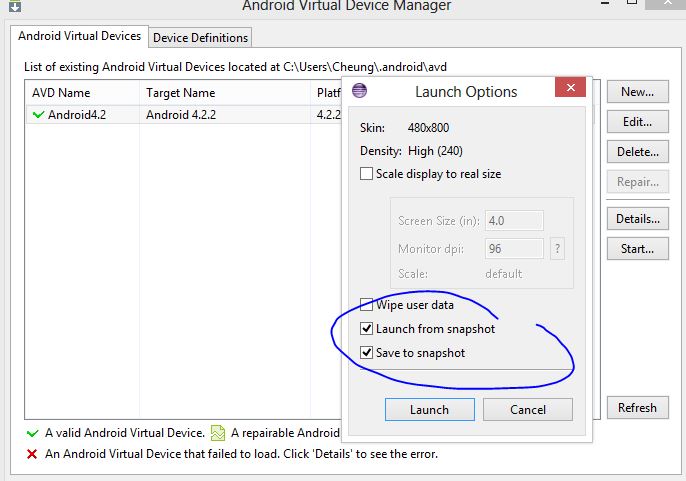This screenshot has width=686, height=481.
Task: Click the question mark next to Monitor dpi
Action: tap(557, 249)
